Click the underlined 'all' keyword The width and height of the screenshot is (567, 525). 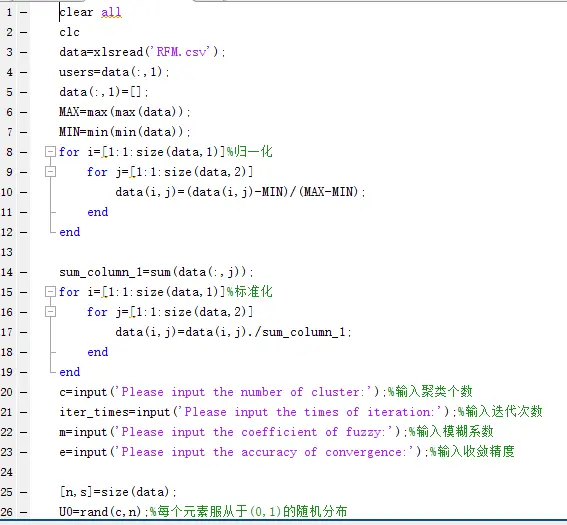(x=111, y=12)
